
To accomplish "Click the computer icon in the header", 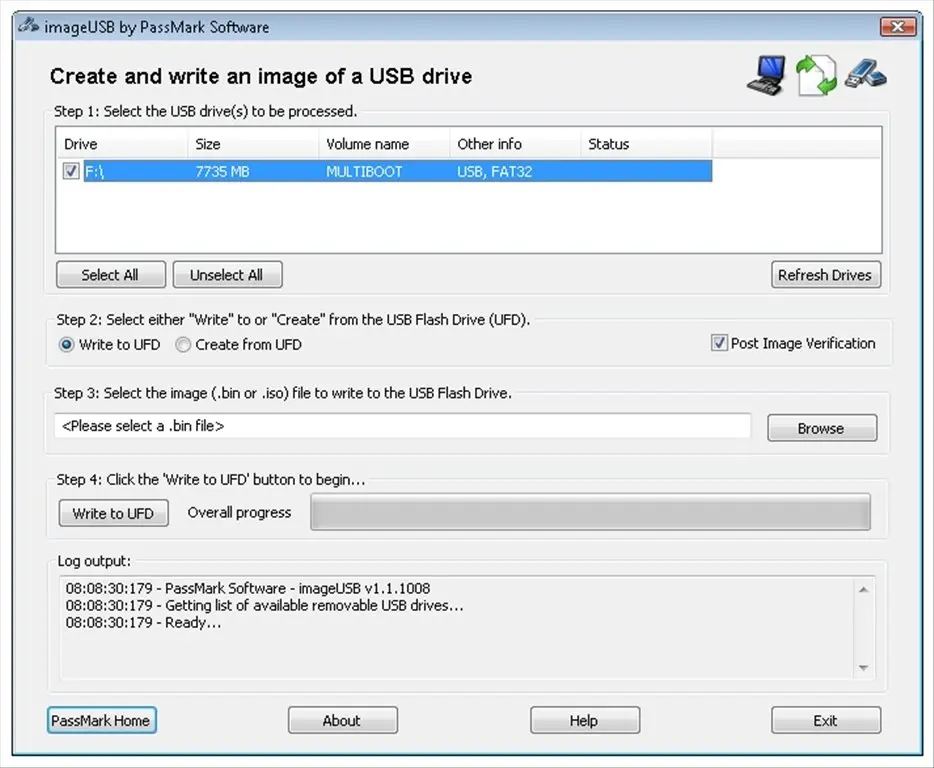I will click(767, 76).
